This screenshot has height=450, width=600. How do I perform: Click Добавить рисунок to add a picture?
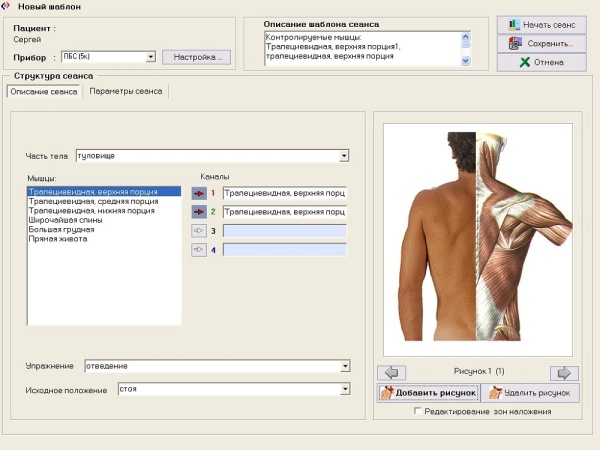[x=428, y=393]
